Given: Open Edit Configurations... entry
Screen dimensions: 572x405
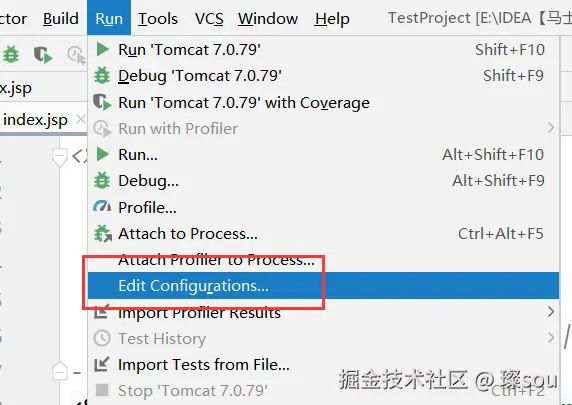Looking at the screenshot, I should point(323,285).
